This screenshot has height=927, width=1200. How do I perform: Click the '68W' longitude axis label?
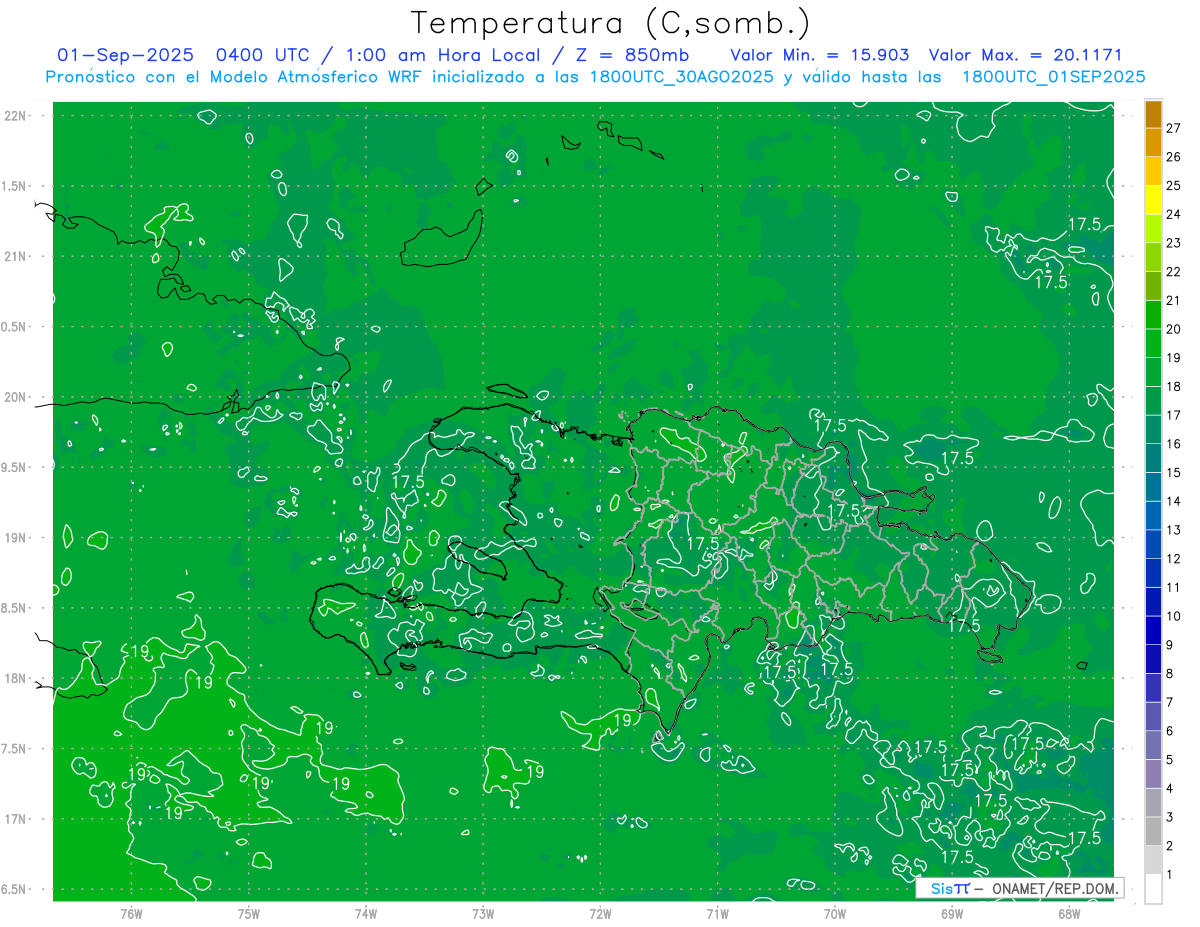point(1069,915)
